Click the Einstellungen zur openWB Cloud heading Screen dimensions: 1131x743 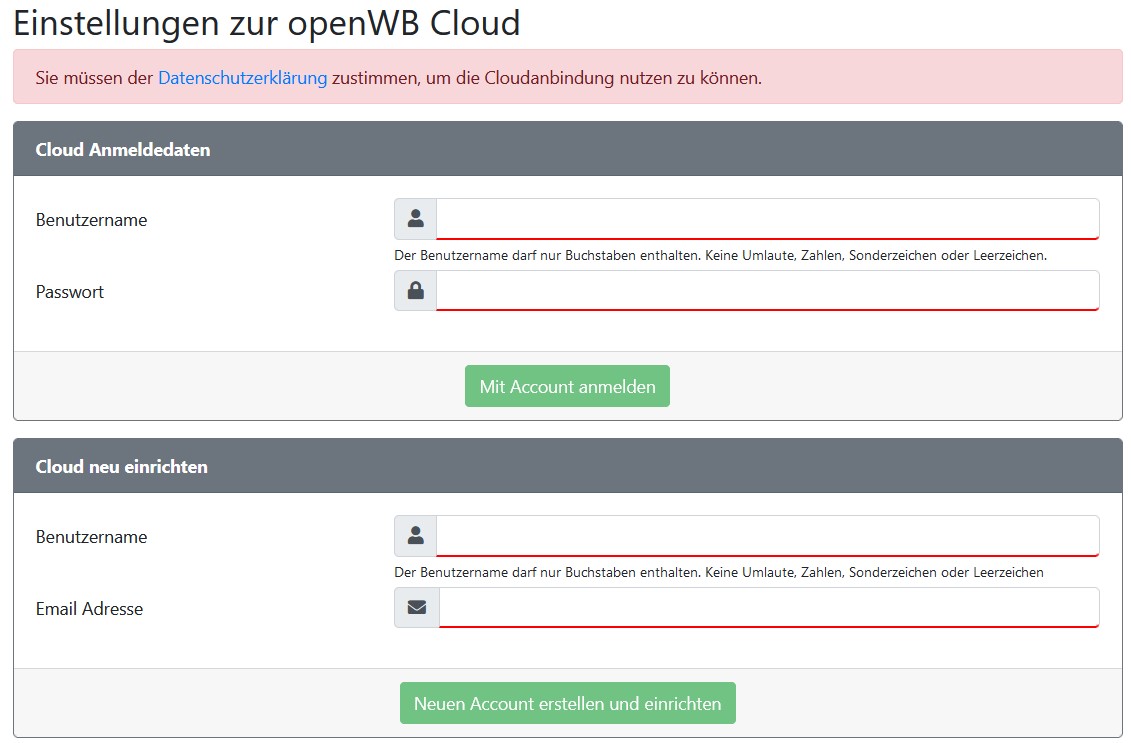pyautogui.click(x=267, y=23)
